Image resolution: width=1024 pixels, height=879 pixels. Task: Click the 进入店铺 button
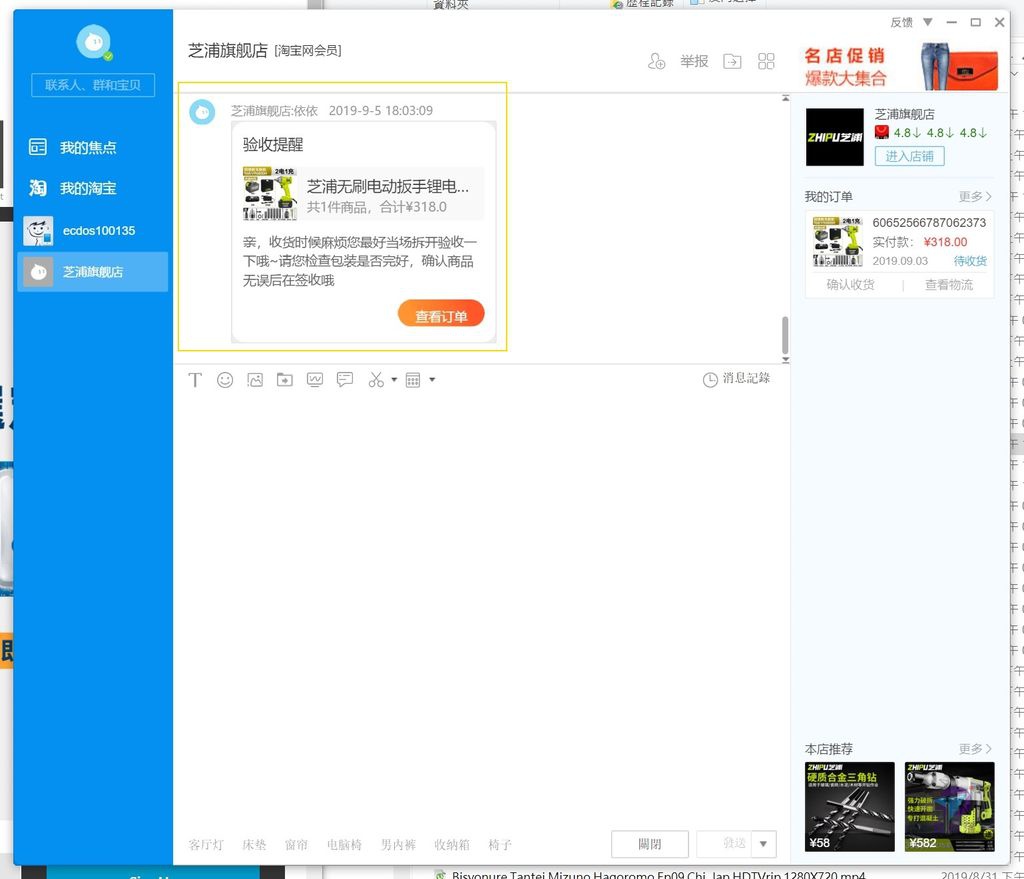909,156
